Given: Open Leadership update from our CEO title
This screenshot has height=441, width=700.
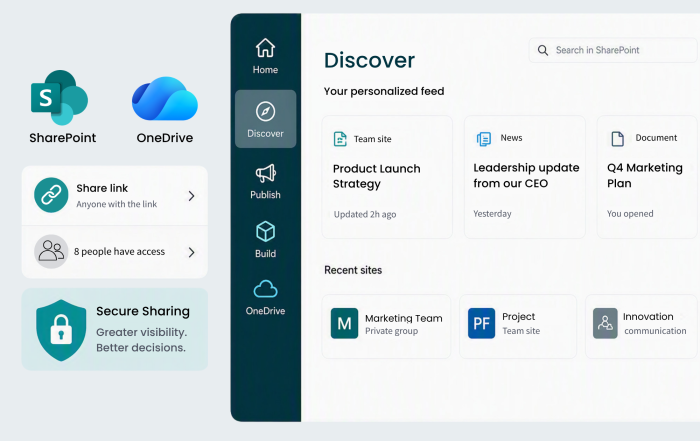Looking at the screenshot, I should (x=526, y=175).
